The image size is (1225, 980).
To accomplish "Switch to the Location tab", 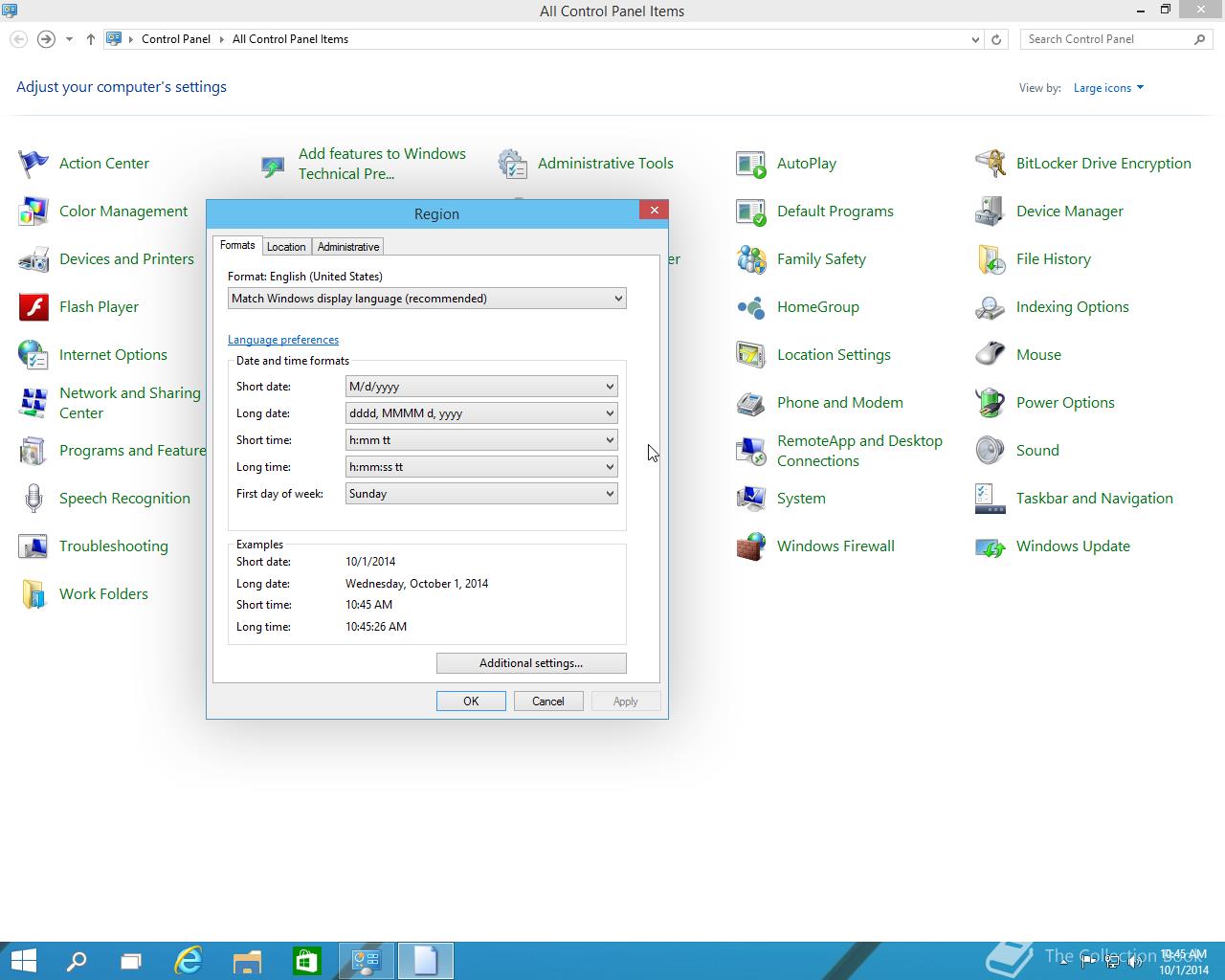I will (286, 247).
